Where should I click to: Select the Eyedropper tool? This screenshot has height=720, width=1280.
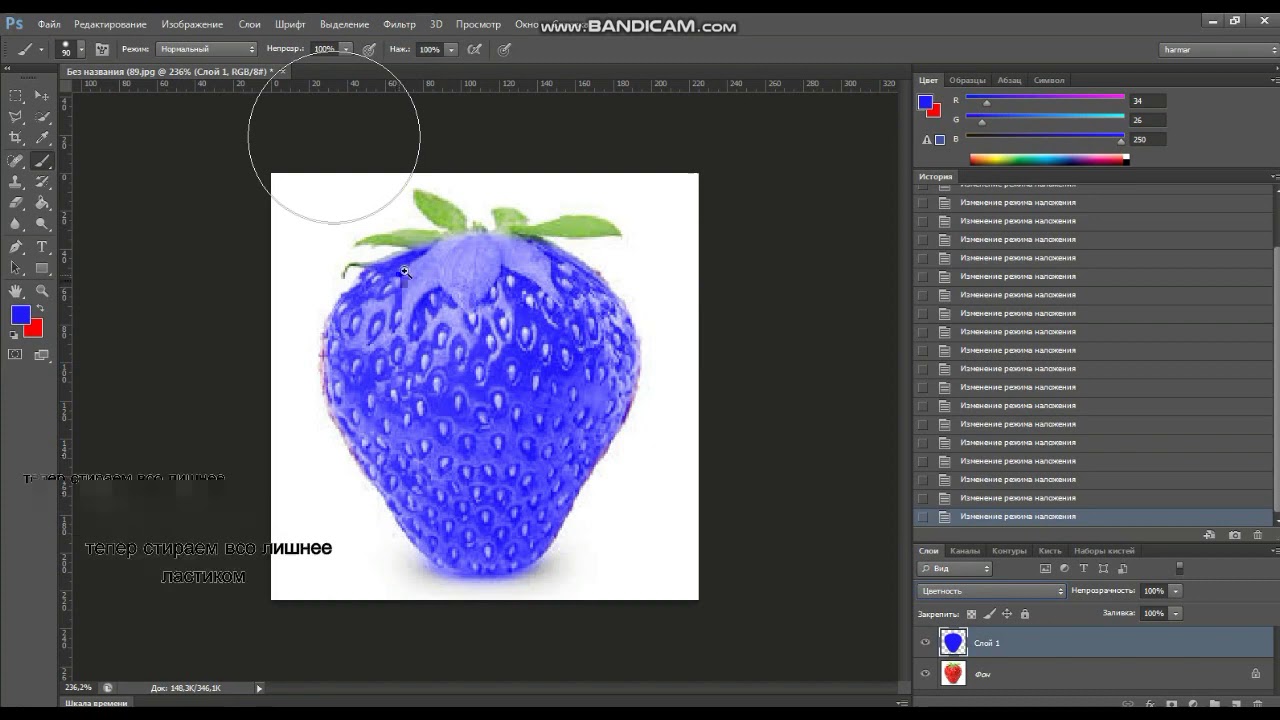42,138
